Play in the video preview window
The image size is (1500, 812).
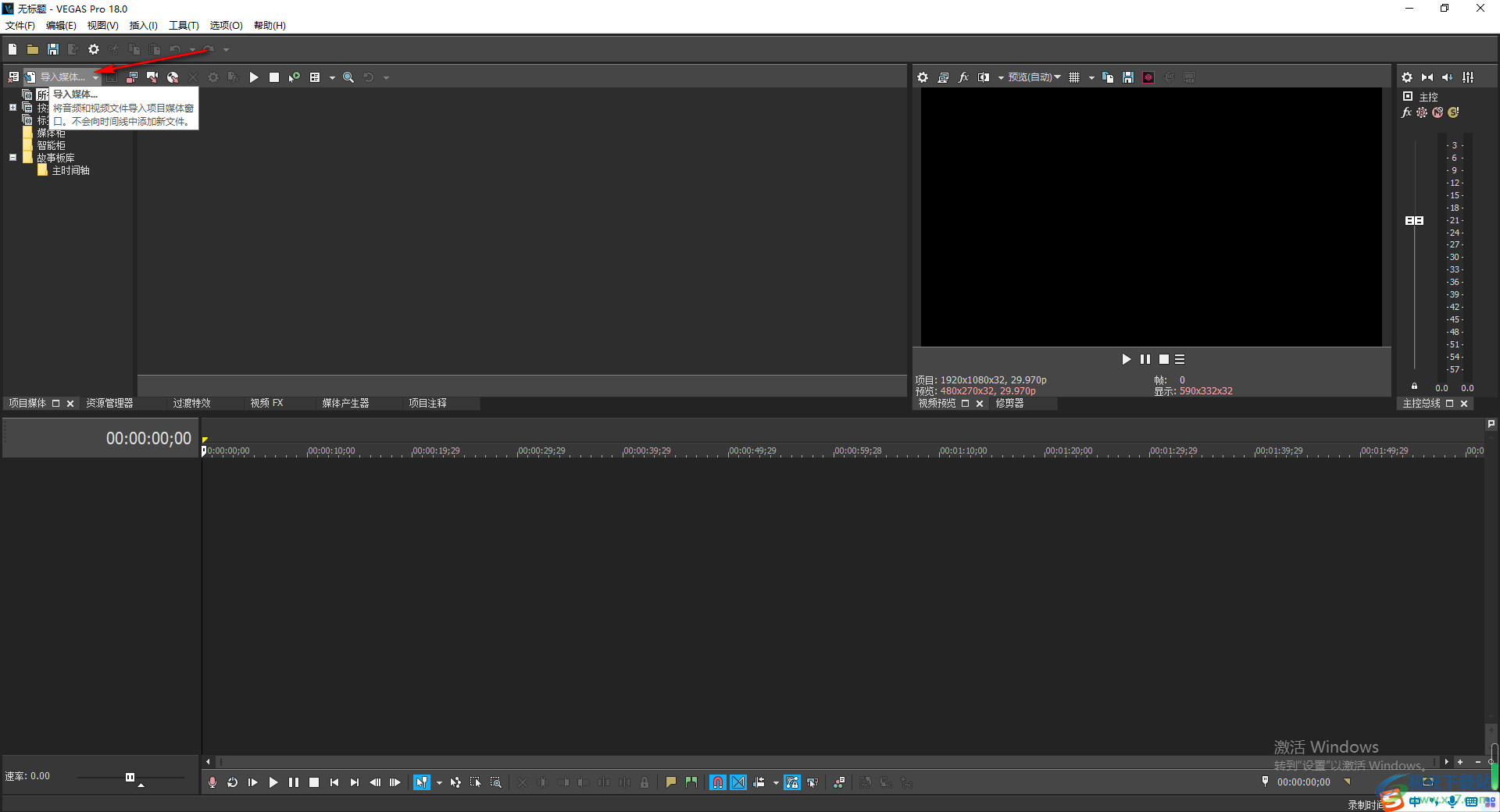point(1126,359)
